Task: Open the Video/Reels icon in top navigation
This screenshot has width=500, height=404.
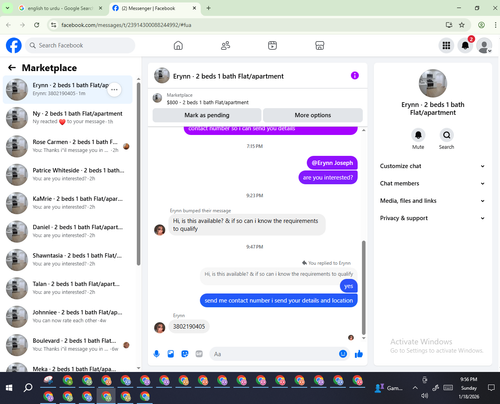Action: [x=272, y=45]
